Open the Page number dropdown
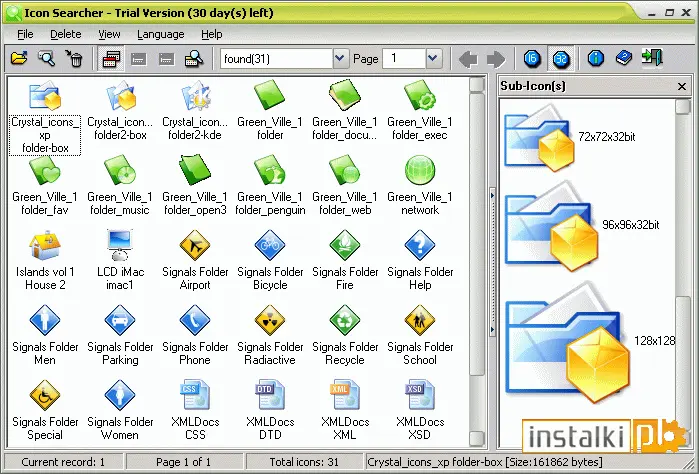 click(x=433, y=58)
